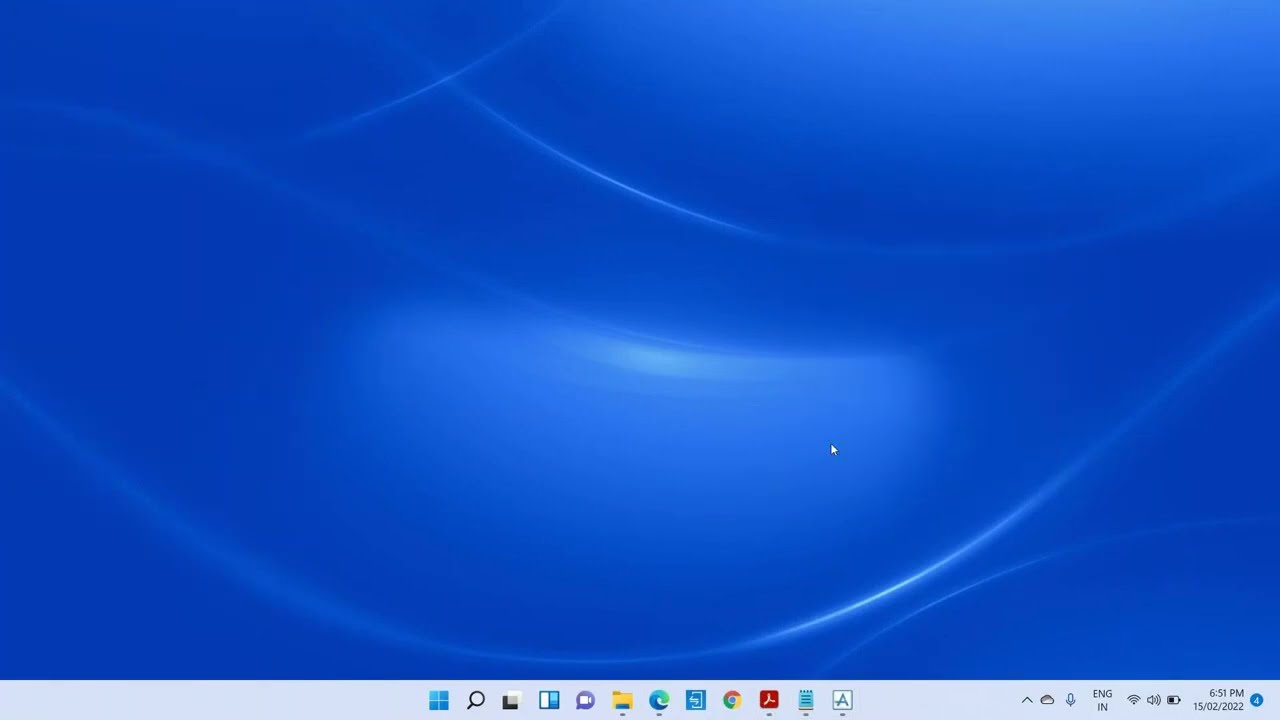Screen dimensions: 1280x720
Task: Click the volume speaker icon
Action: [x=1154, y=700]
